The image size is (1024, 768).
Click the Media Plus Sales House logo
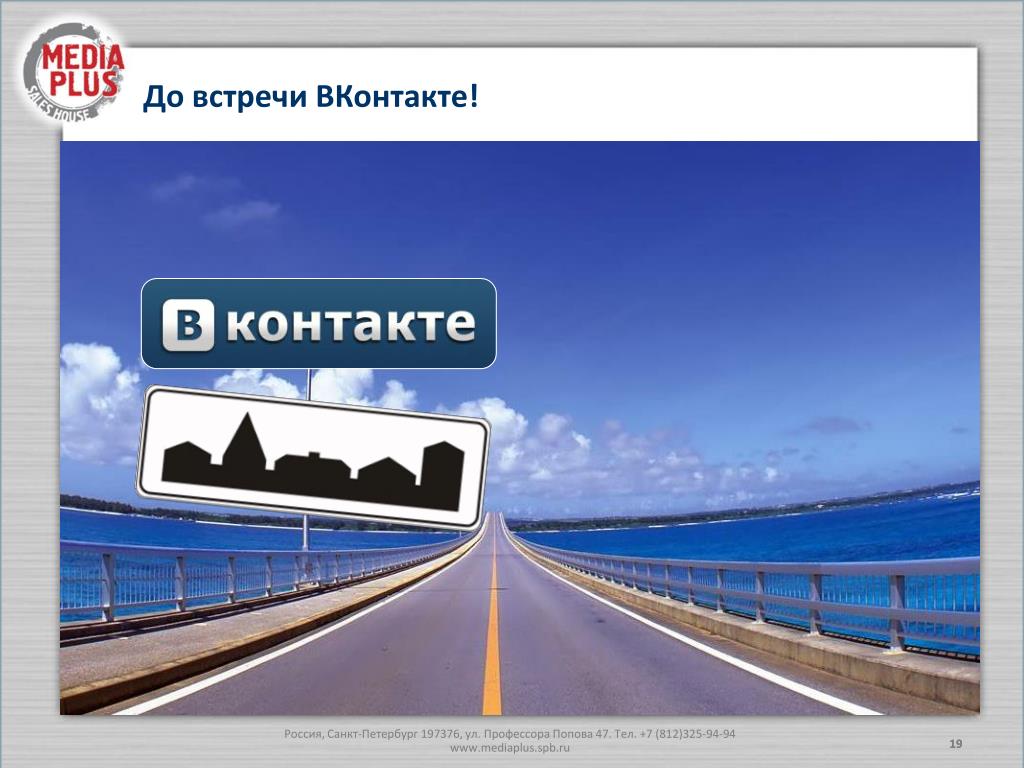click(x=74, y=73)
